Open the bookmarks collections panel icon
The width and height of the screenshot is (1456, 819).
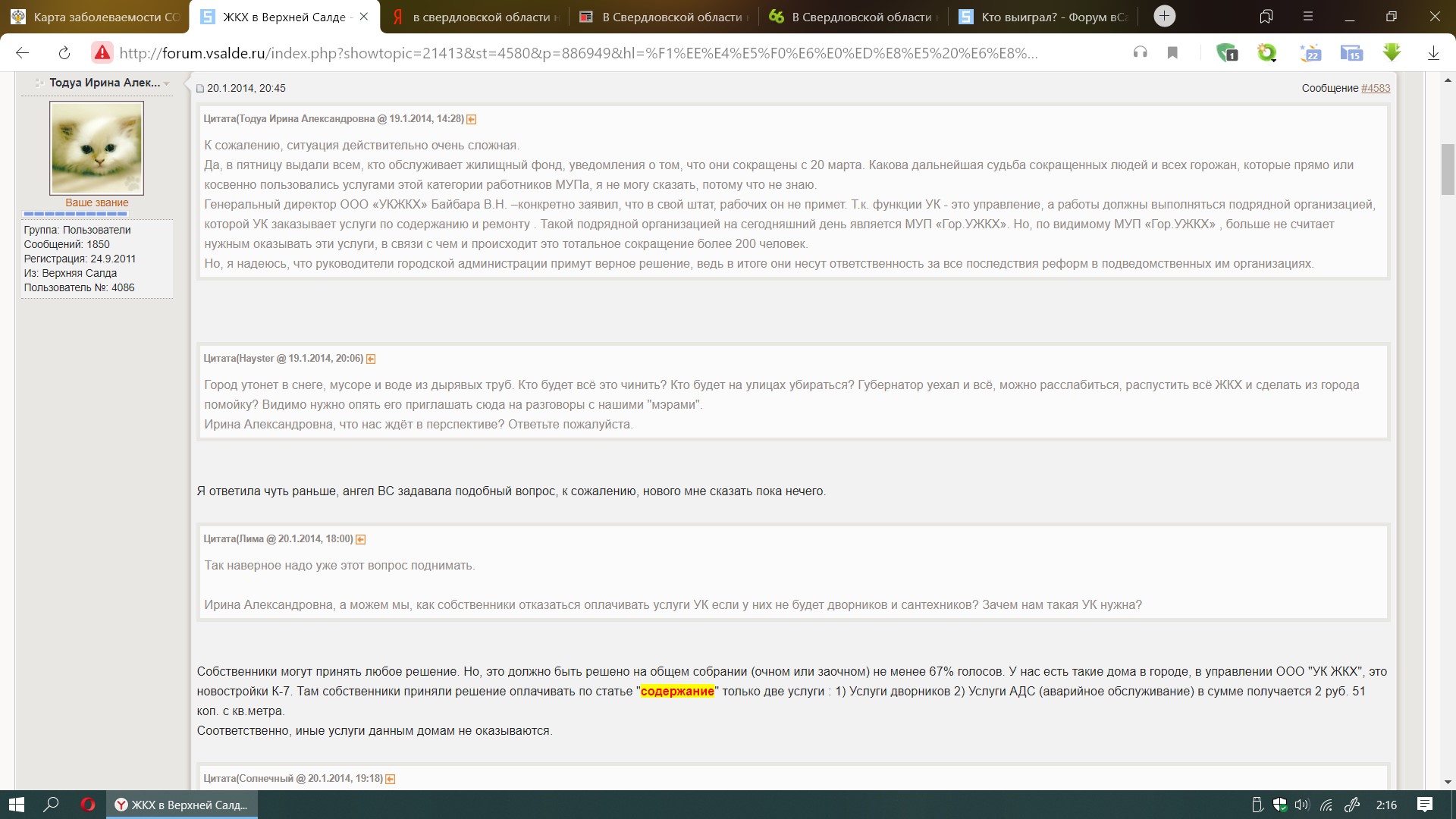pos(1266,17)
